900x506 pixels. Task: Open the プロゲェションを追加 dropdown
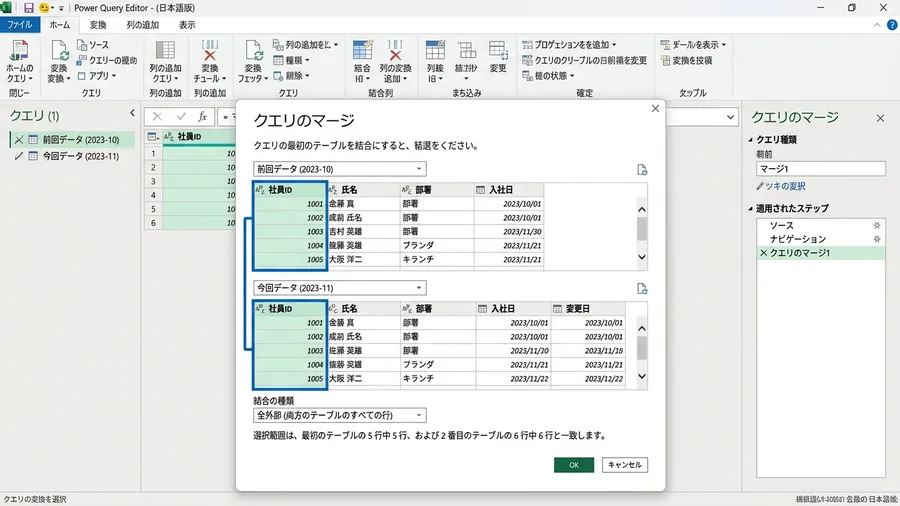[569, 45]
